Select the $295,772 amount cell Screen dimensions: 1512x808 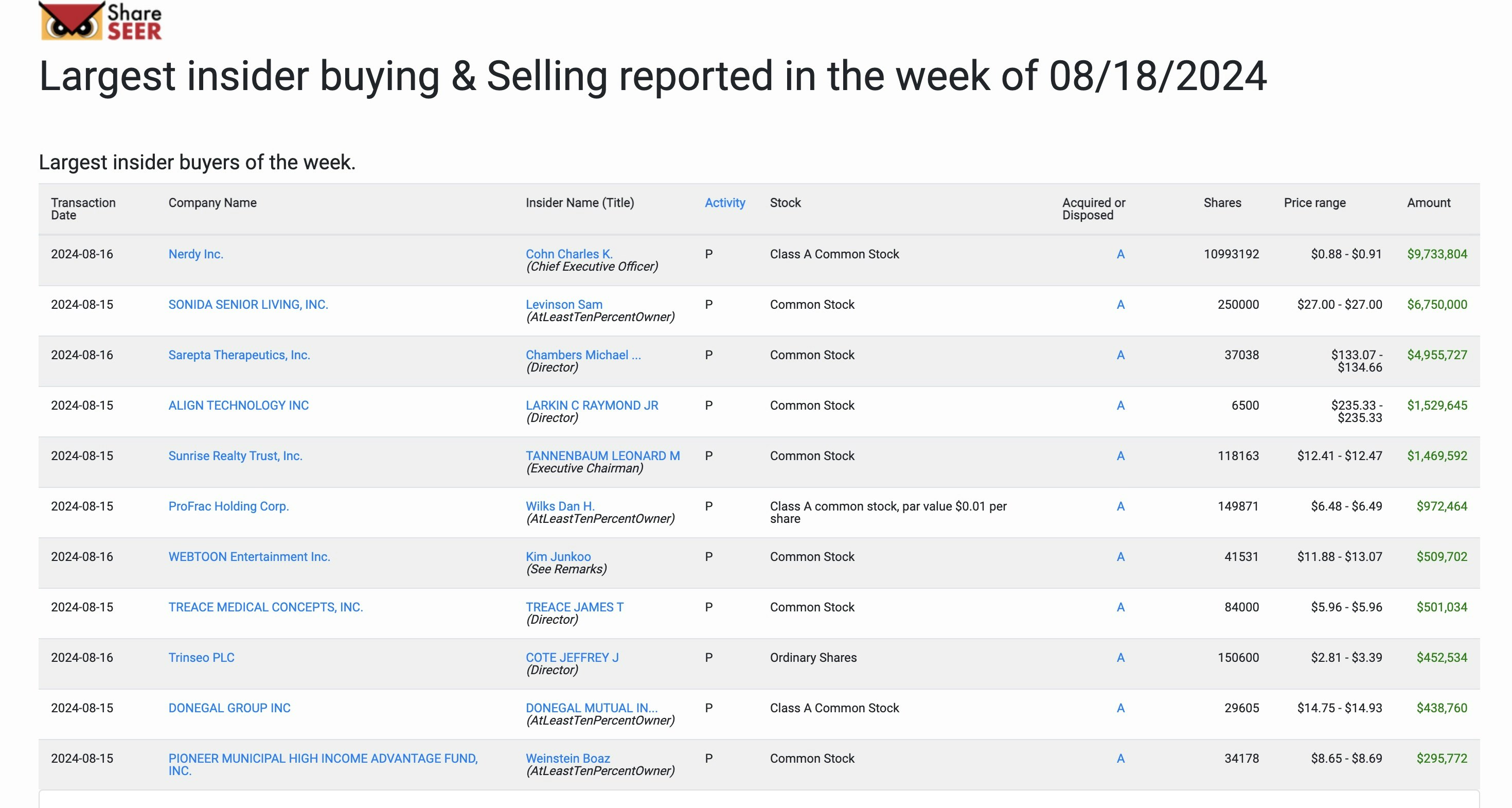tap(1442, 759)
